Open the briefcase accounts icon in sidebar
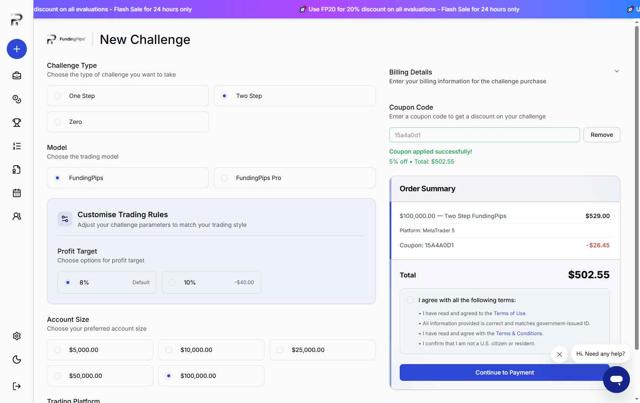 point(17,76)
